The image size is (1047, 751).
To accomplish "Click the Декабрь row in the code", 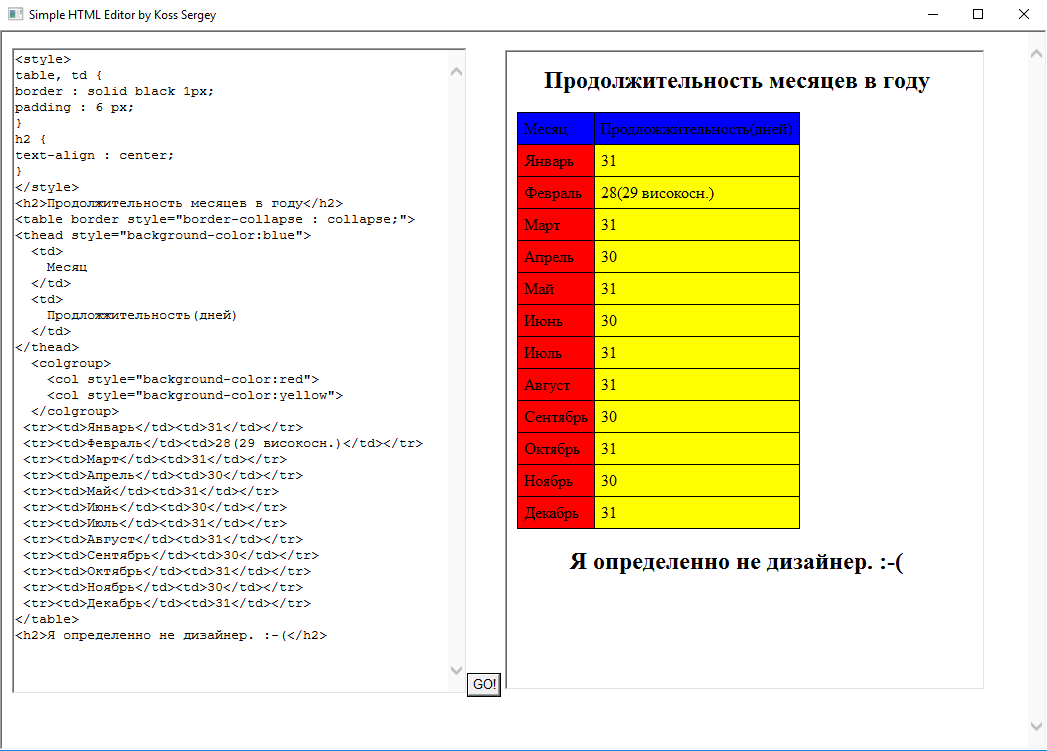I will pyautogui.click(x=167, y=604).
